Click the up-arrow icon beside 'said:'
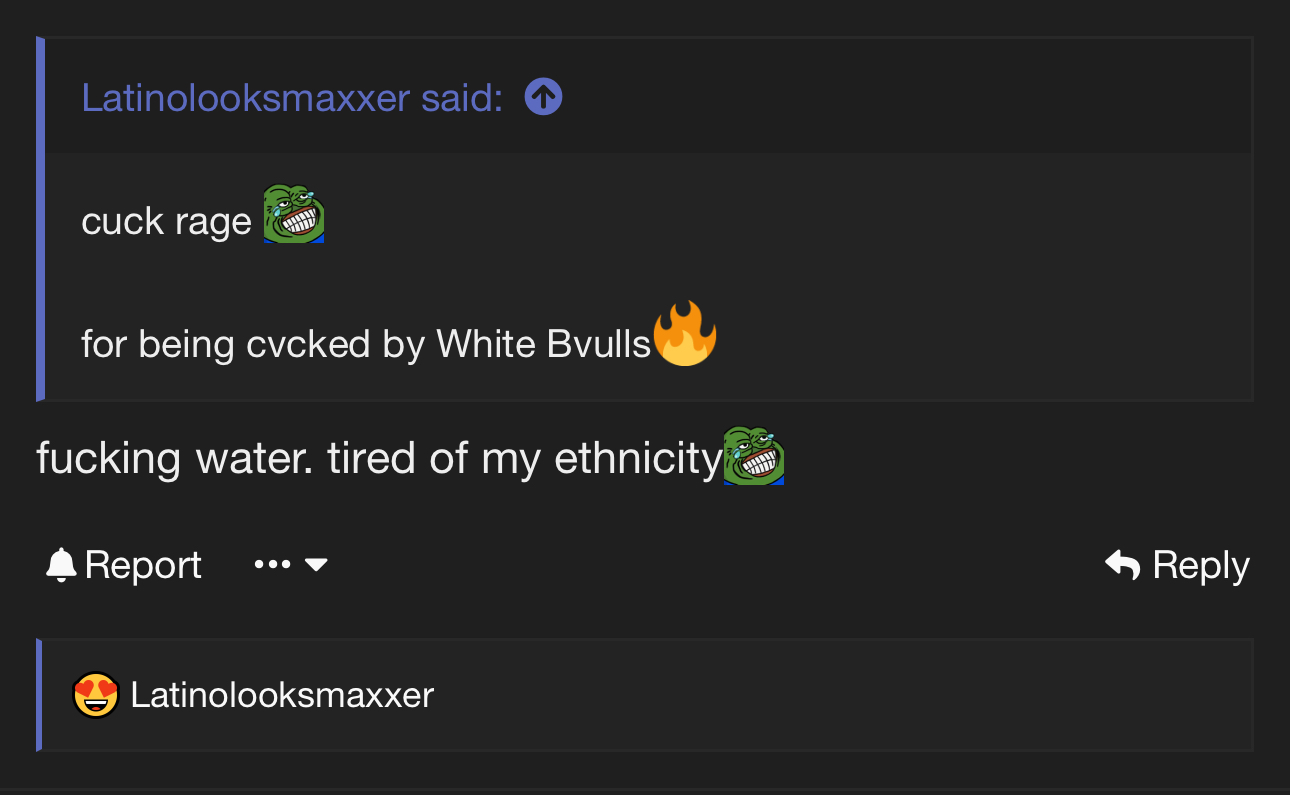1290x795 pixels. [543, 97]
